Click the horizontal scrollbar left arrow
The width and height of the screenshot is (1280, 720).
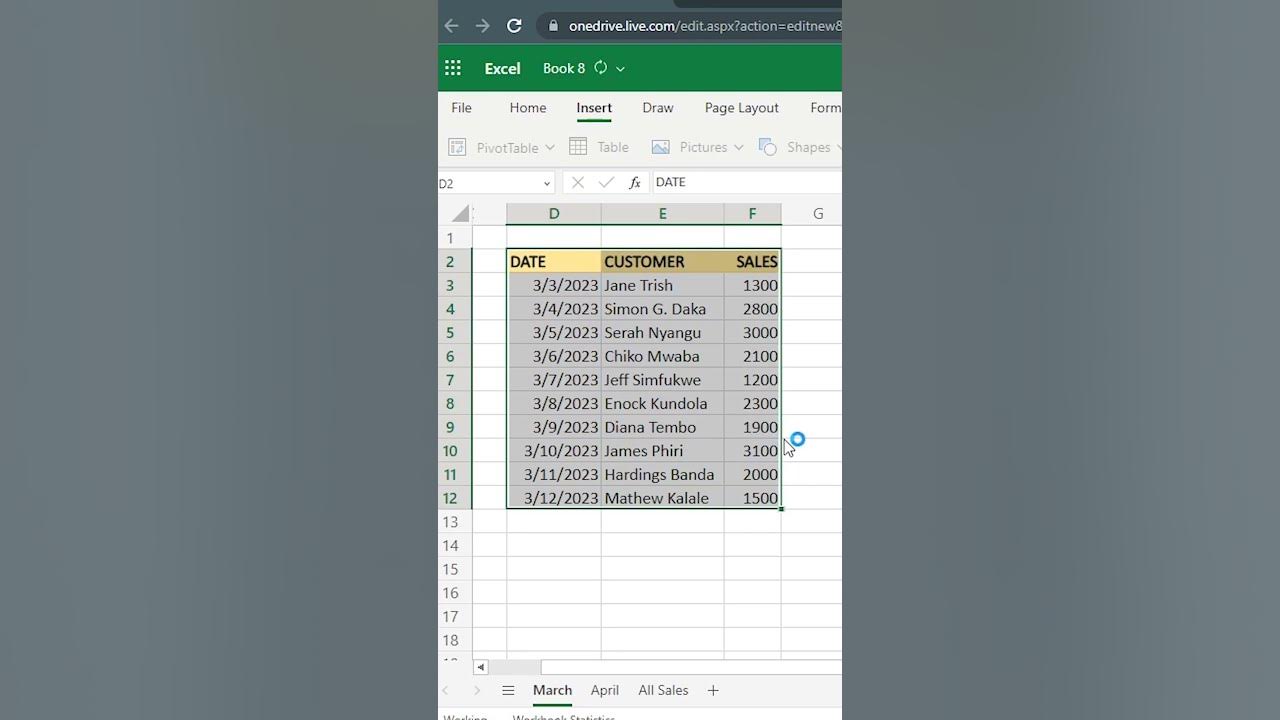coord(481,667)
